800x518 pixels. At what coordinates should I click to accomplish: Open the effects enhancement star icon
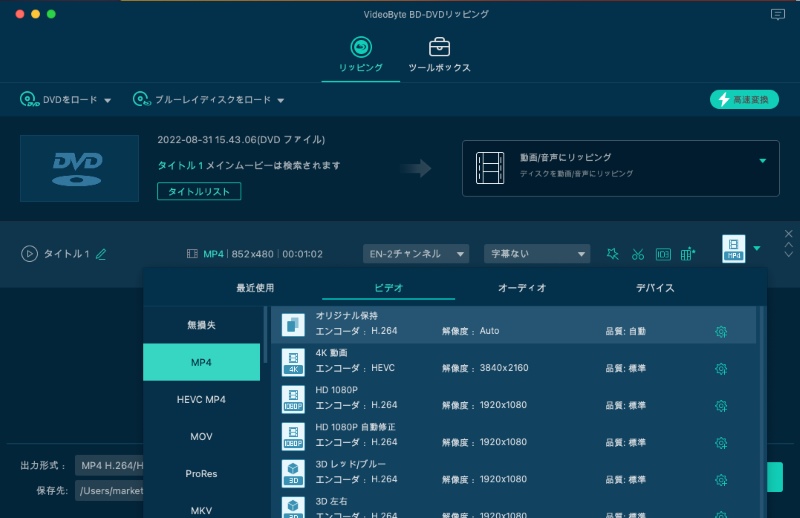613,254
